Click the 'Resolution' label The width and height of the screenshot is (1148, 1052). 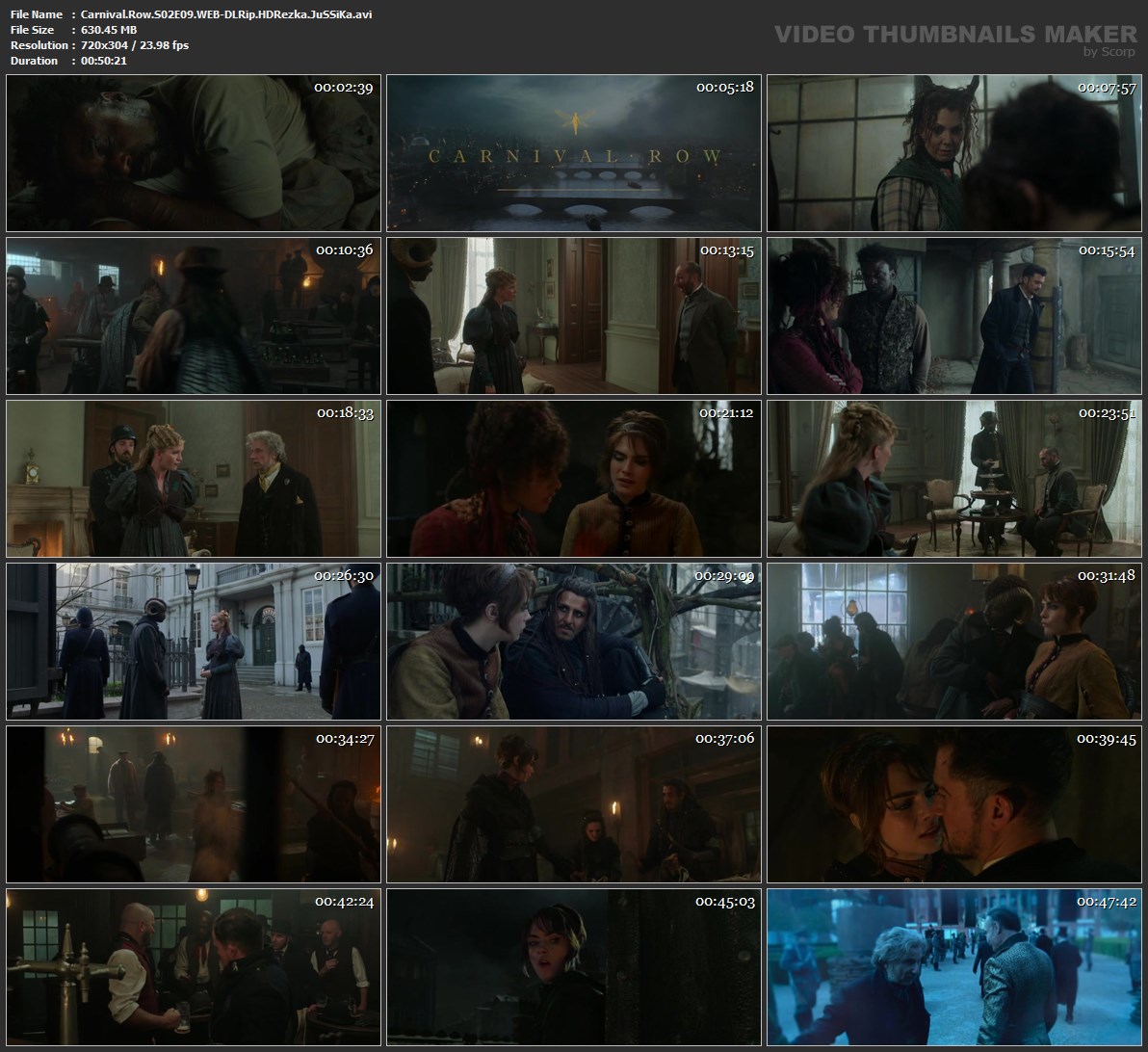(39, 44)
